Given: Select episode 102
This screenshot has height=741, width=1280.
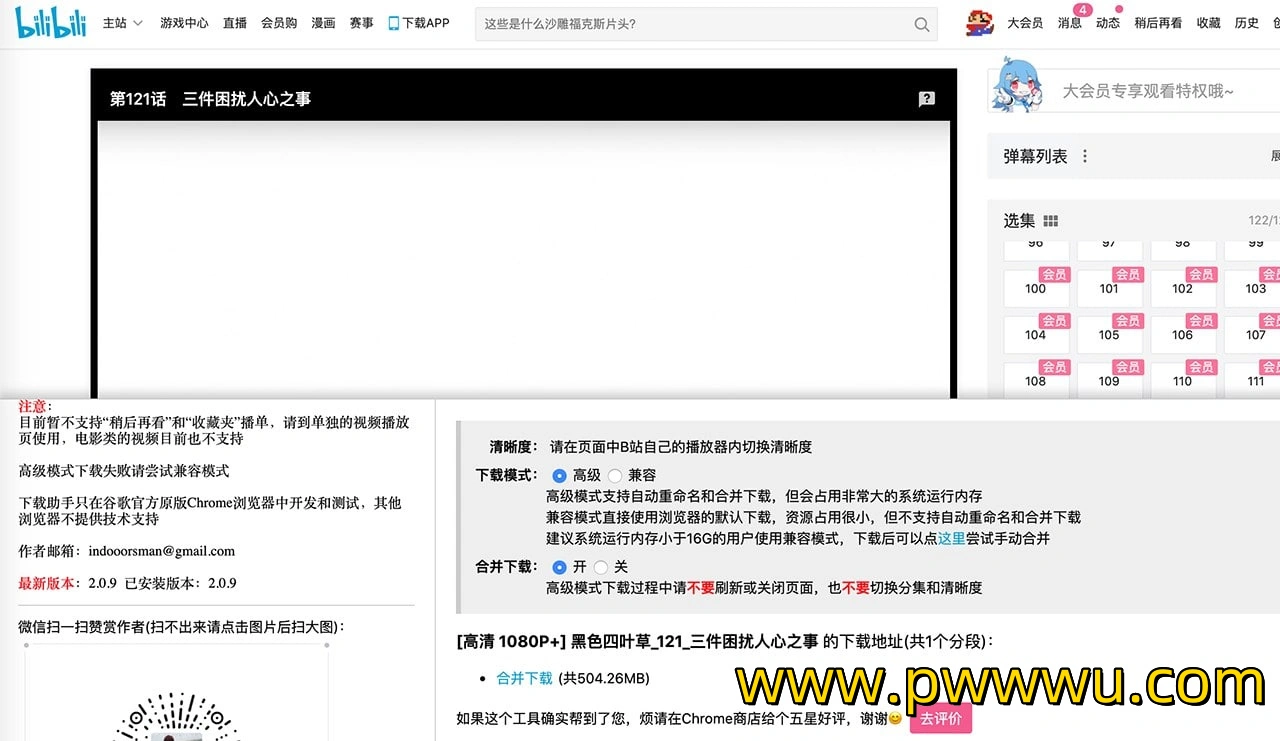Looking at the screenshot, I should (1183, 288).
